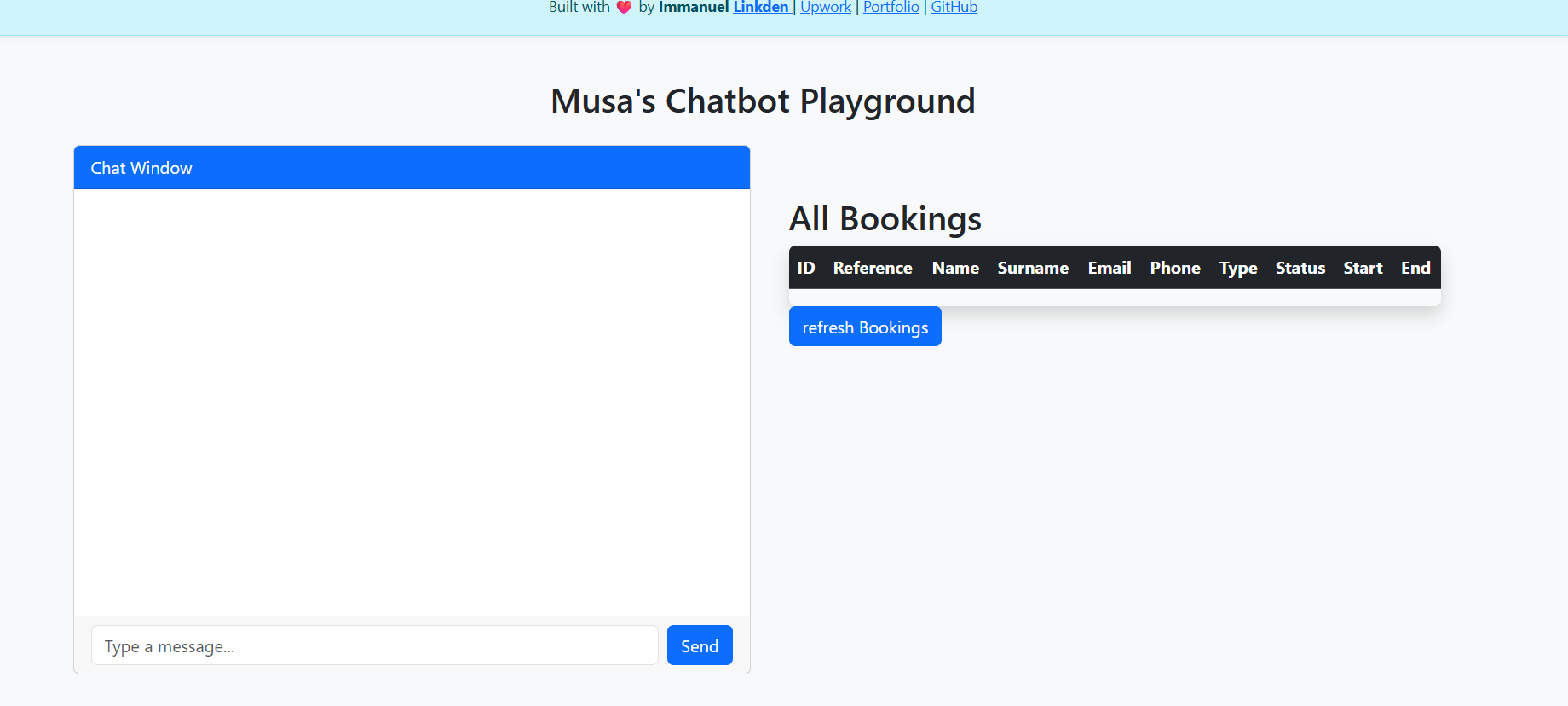Visit the Portfolio link
The height and width of the screenshot is (706, 1568).
tap(891, 8)
